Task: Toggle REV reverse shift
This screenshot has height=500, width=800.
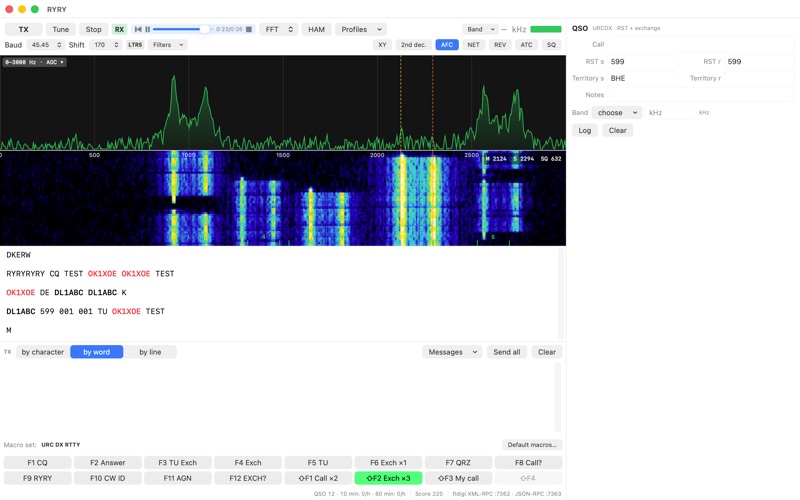Action: coord(500,45)
